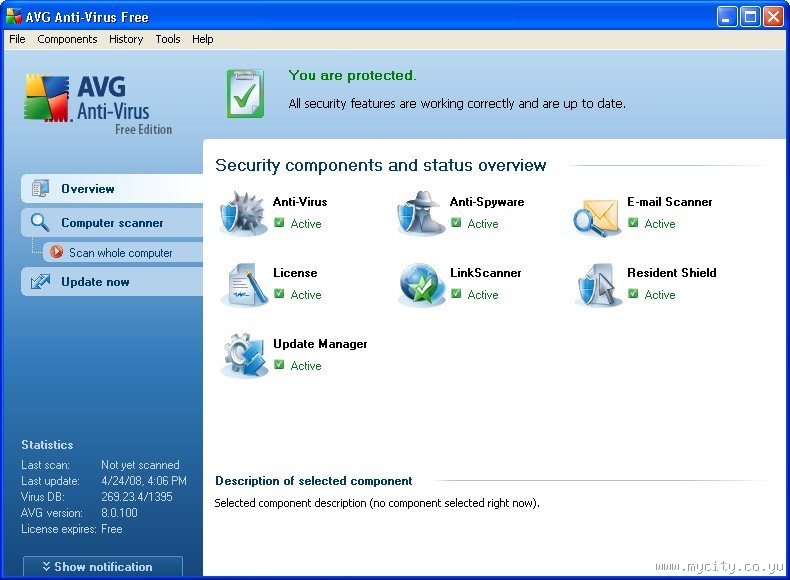This screenshot has height=580, width=790.
Task: Open the Anti-Spyware spy icon
Action: click(421, 214)
